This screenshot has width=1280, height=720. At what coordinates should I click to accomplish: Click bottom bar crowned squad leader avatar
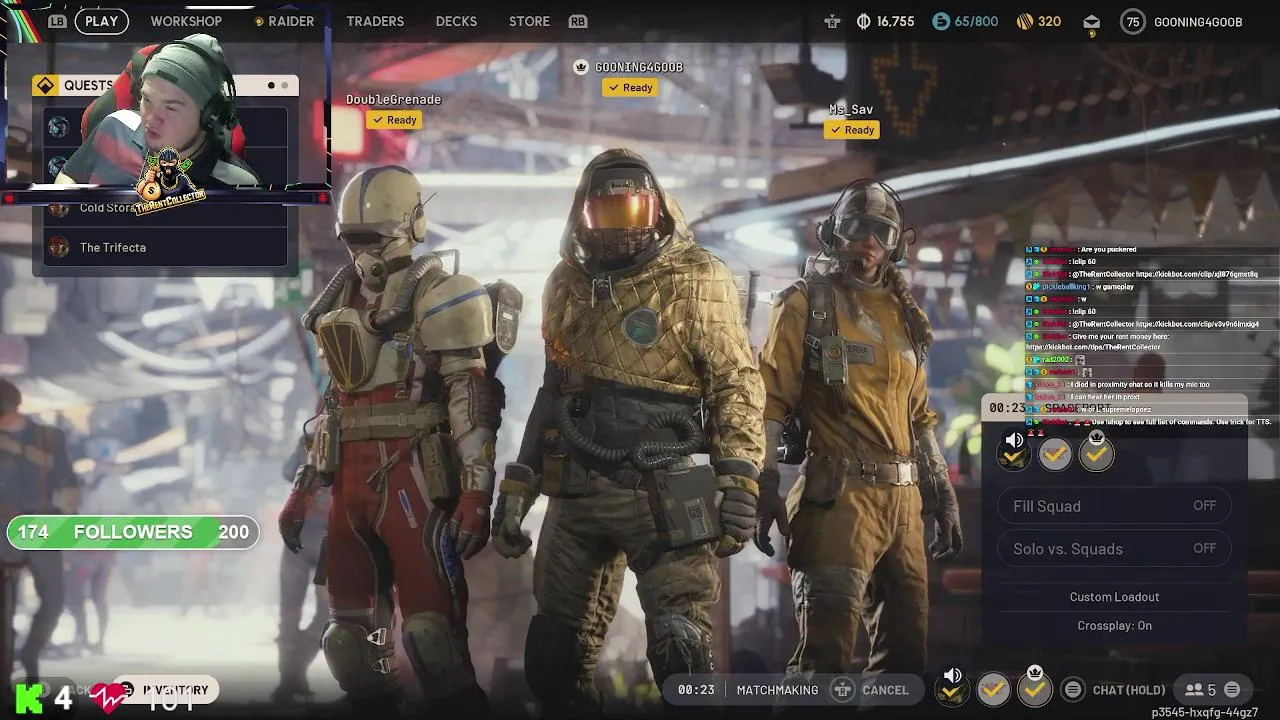(1035, 690)
